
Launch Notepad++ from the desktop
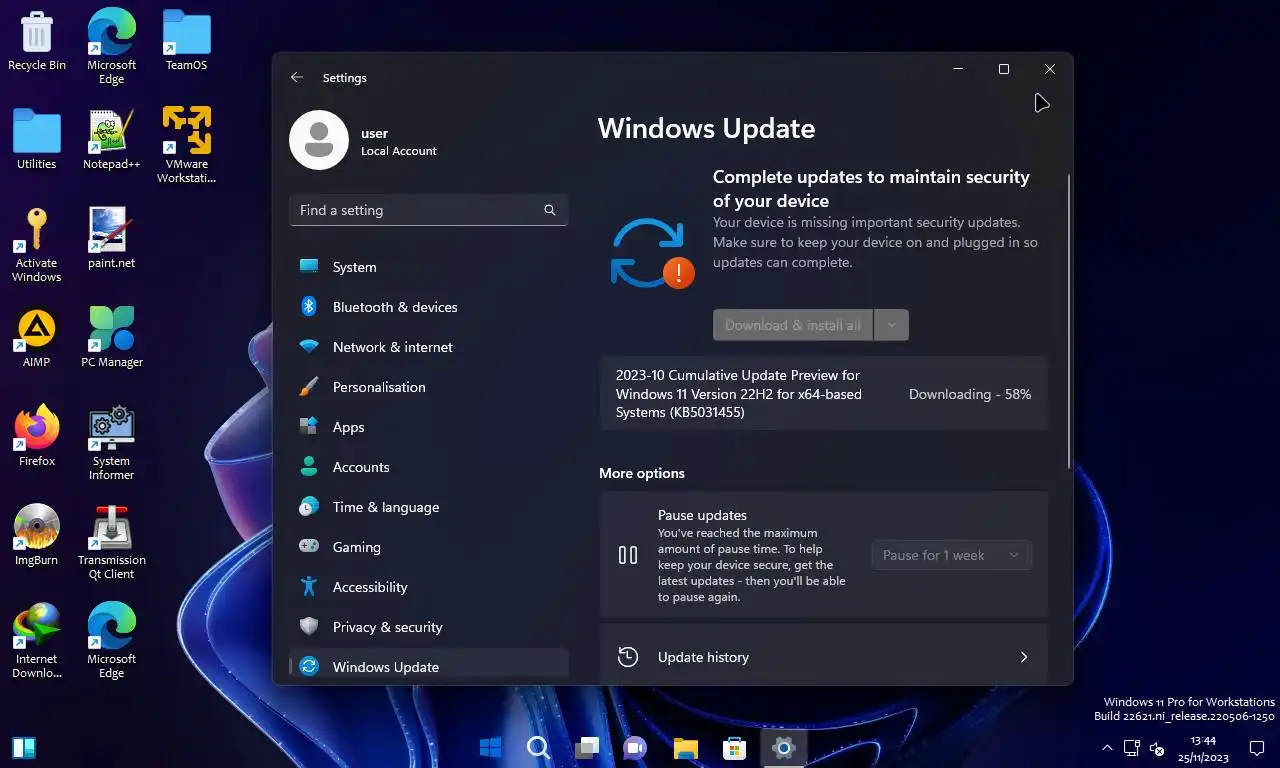(111, 138)
